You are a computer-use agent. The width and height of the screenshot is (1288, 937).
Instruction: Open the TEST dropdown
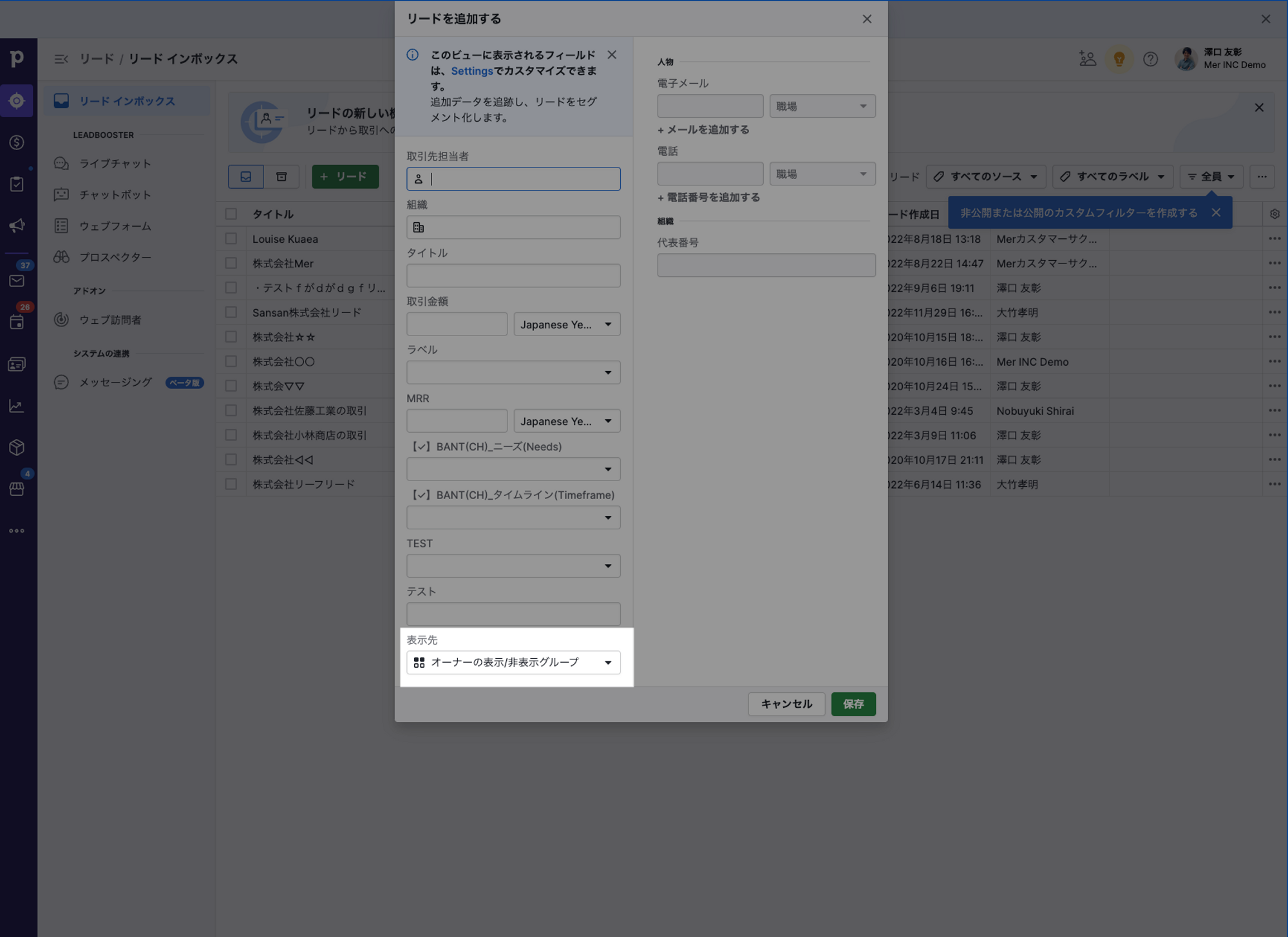point(513,566)
